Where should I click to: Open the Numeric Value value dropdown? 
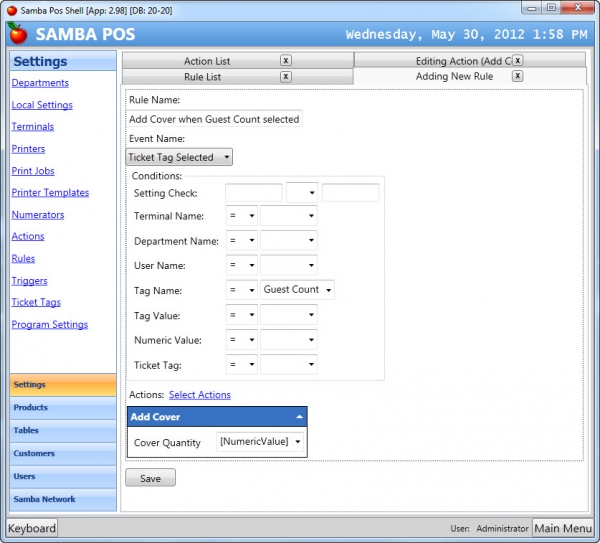(x=289, y=339)
